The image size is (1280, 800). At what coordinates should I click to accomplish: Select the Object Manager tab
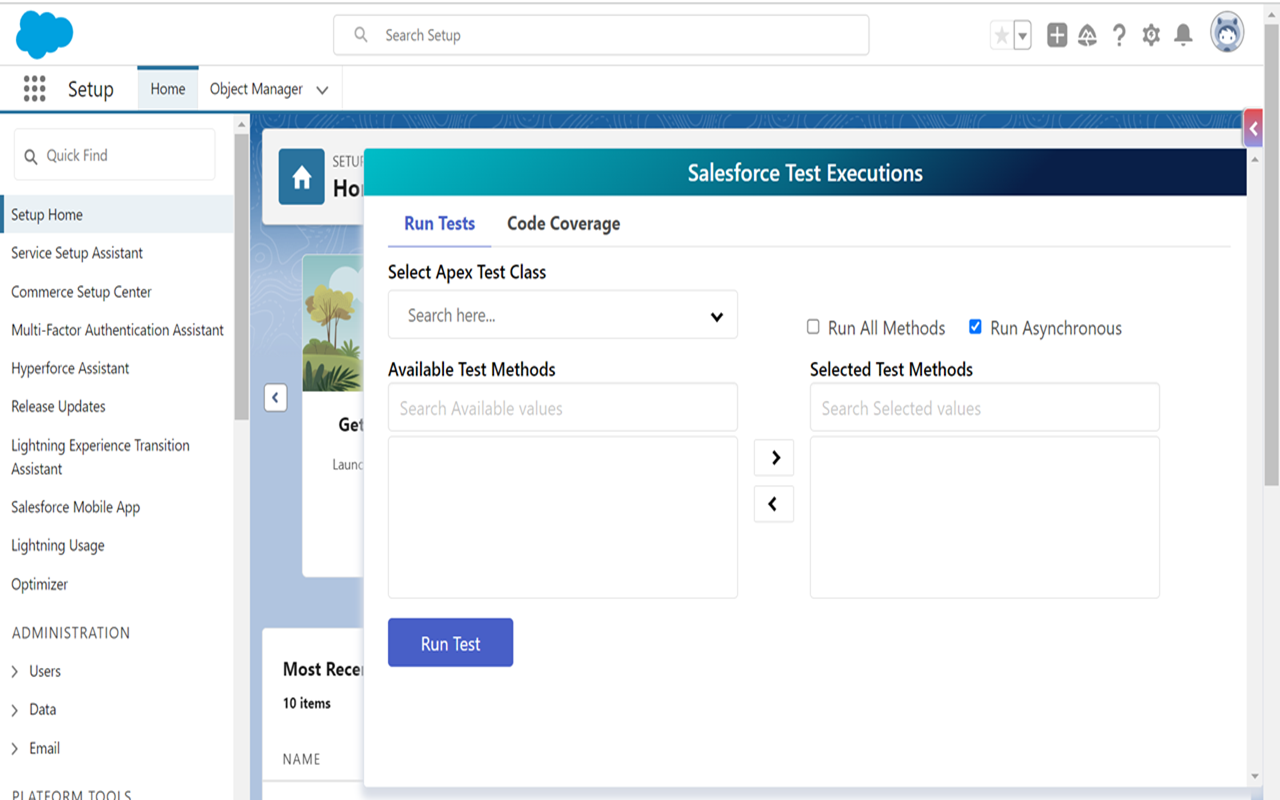pyautogui.click(x=256, y=89)
